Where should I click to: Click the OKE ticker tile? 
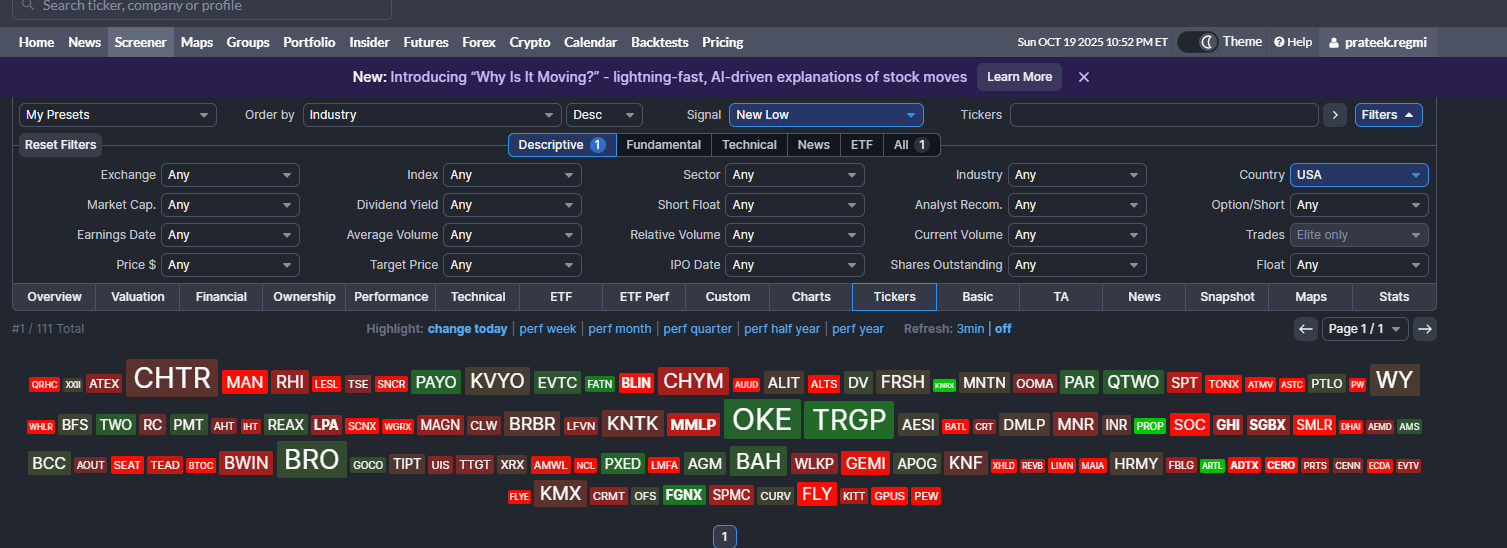click(762, 420)
